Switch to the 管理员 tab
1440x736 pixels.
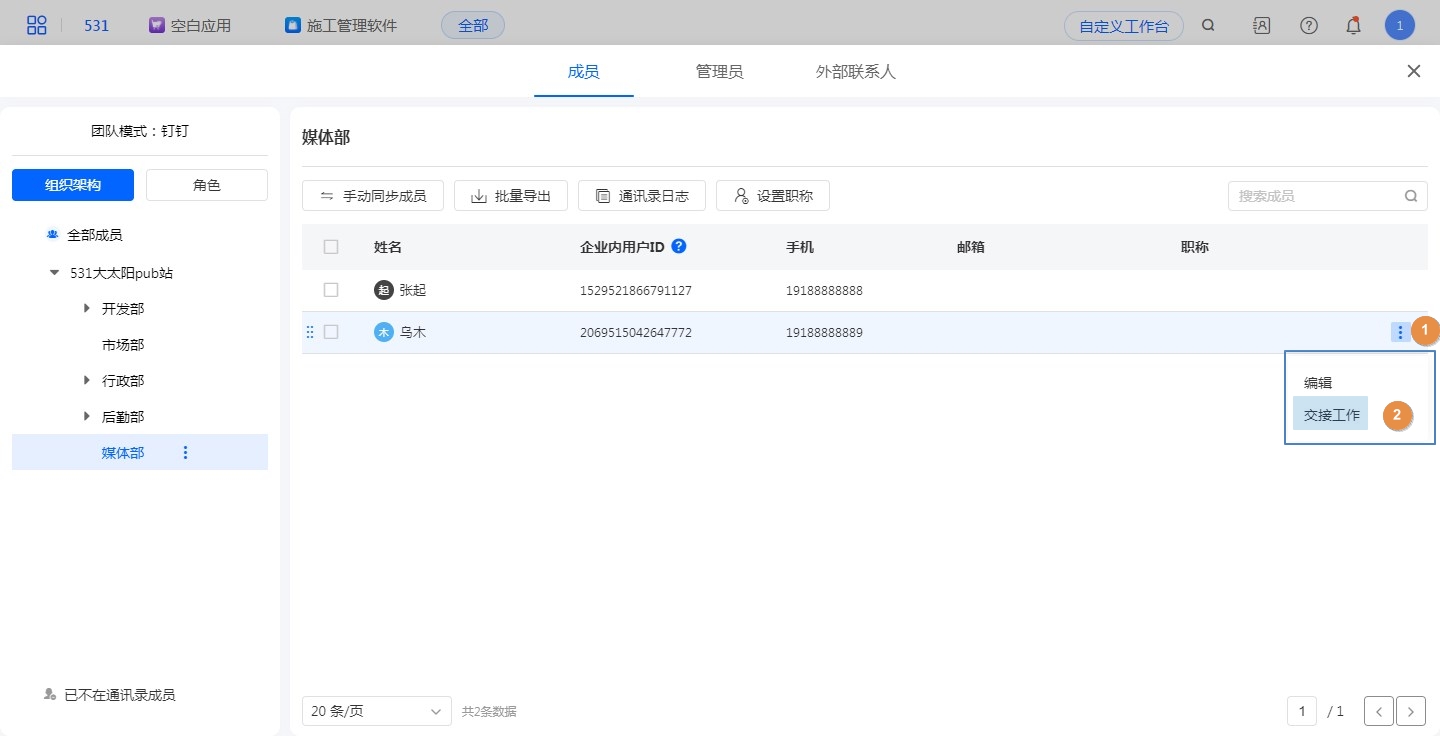tap(719, 72)
